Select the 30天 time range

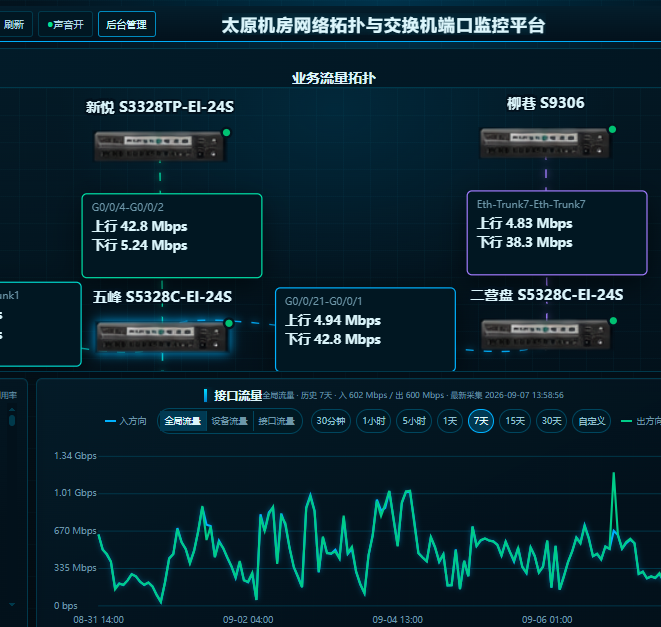click(551, 421)
